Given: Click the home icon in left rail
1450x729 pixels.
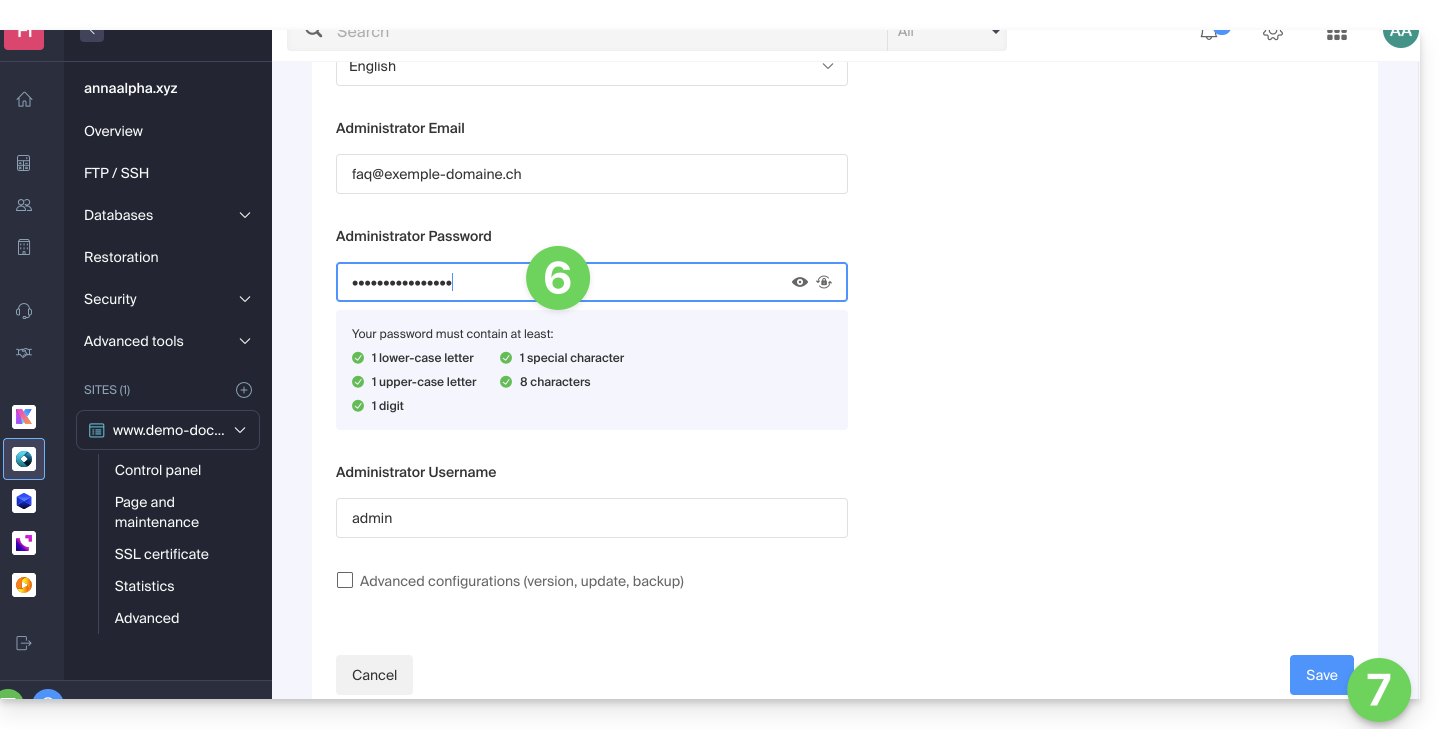Looking at the screenshot, I should 24,99.
